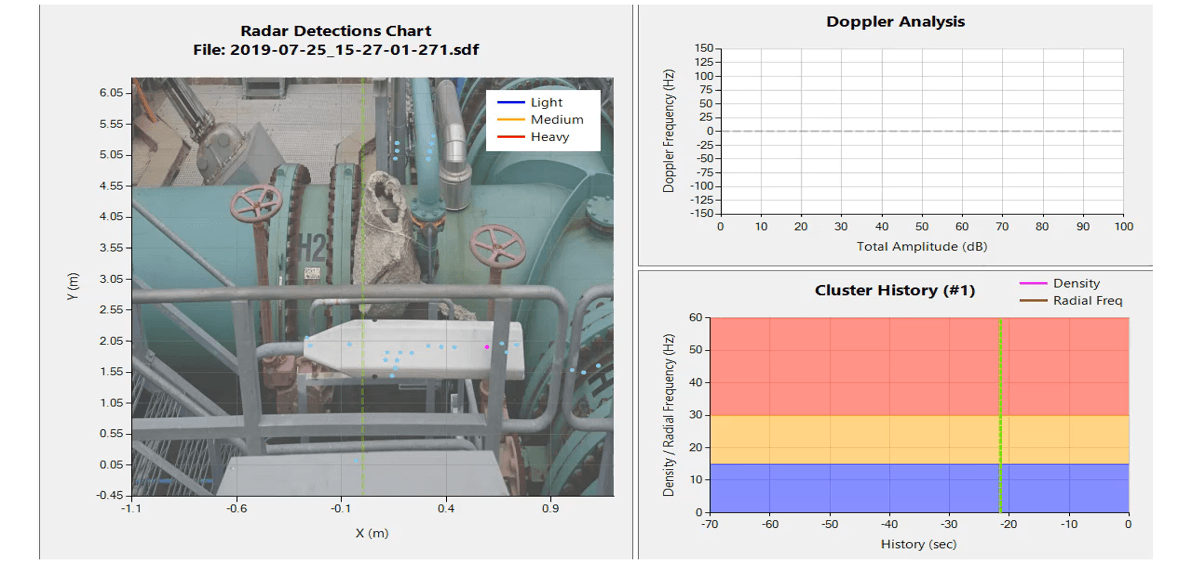Click the Doppler Frequency (Hz) axis label
Viewport: 1192px width, 564px height.
pos(669,131)
